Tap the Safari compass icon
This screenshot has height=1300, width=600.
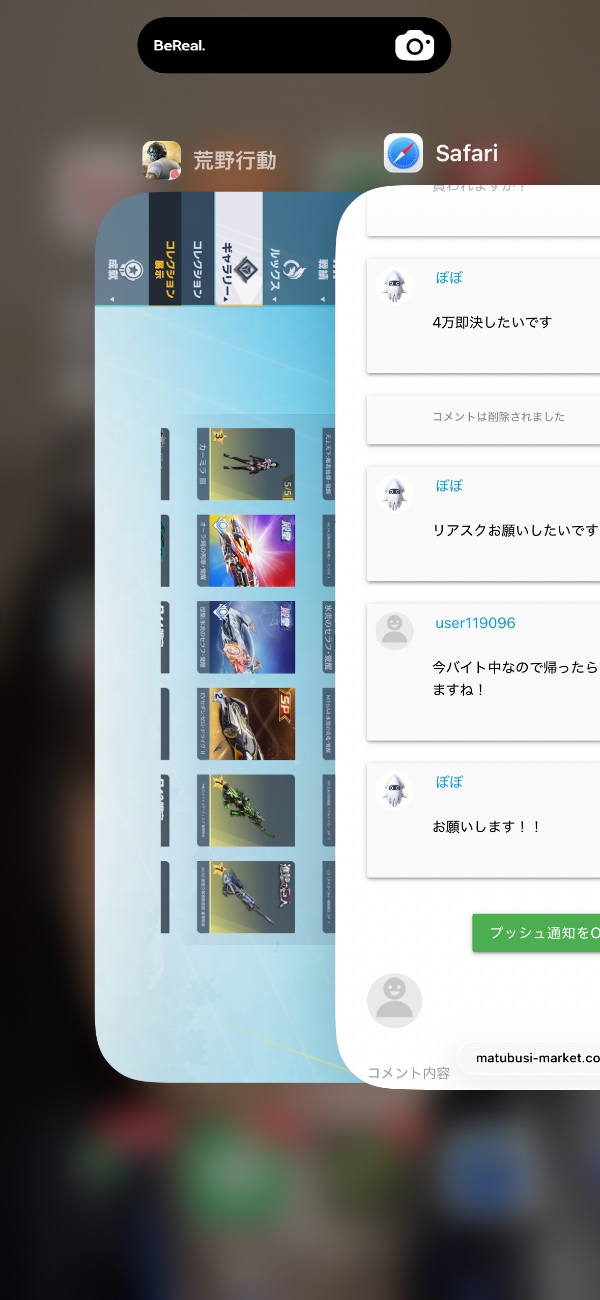click(x=404, y=154)
